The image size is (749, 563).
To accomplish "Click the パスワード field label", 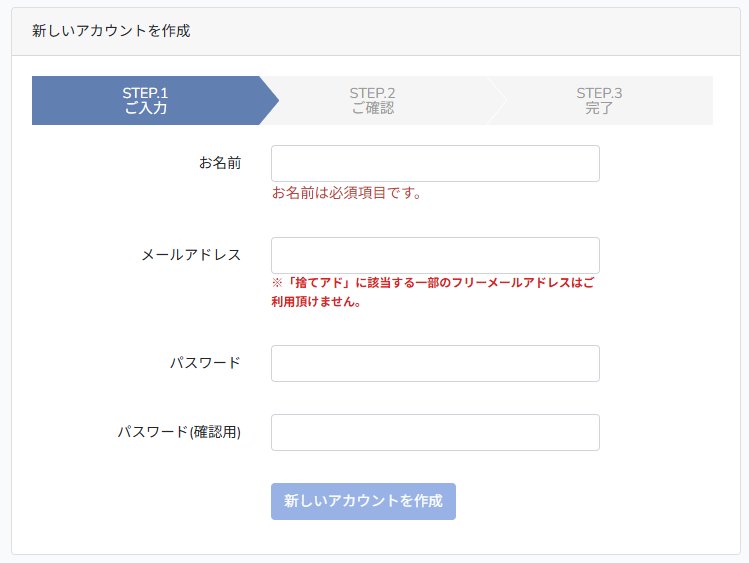I will point(205,362).
